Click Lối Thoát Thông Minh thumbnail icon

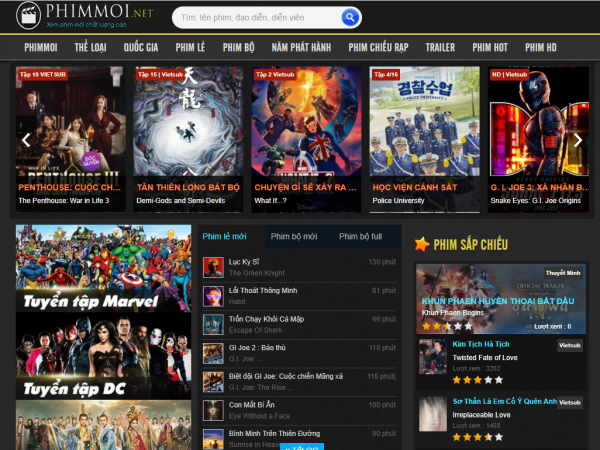(212, 296)
